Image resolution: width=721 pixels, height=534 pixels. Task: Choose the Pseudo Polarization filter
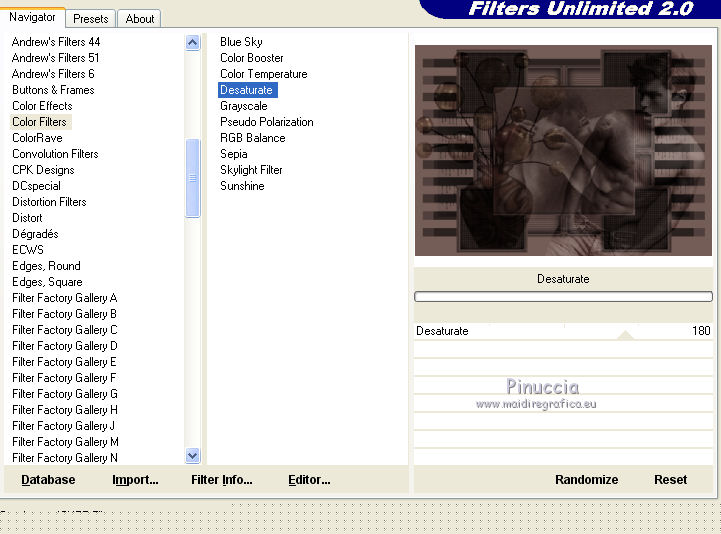pos(267,122)
